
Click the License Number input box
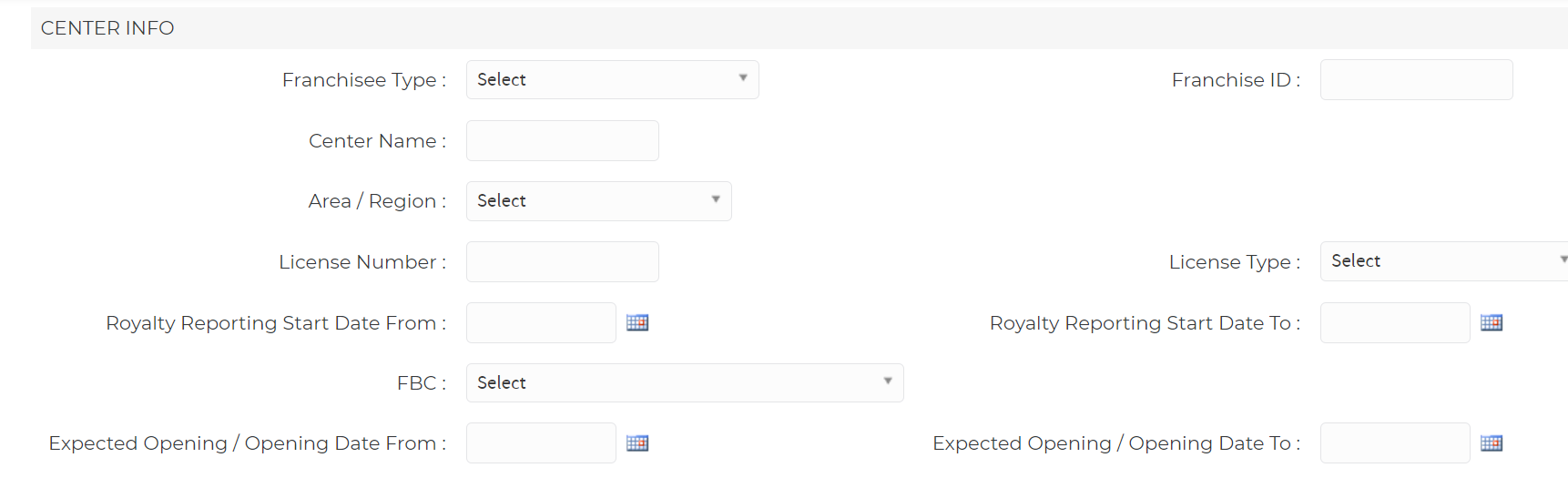[563, 261]
